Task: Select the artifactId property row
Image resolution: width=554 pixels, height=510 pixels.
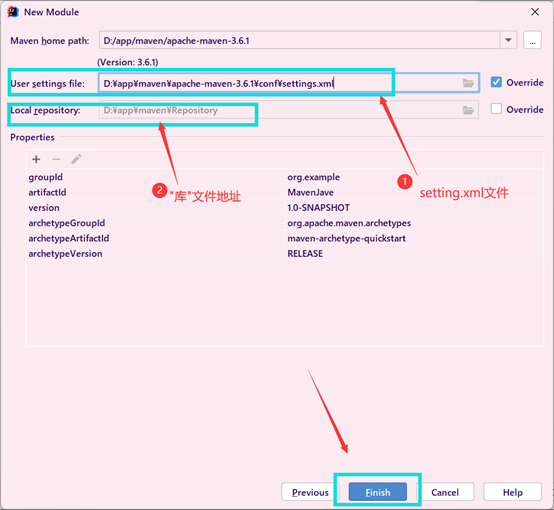Action: click(x=284, y=192)
